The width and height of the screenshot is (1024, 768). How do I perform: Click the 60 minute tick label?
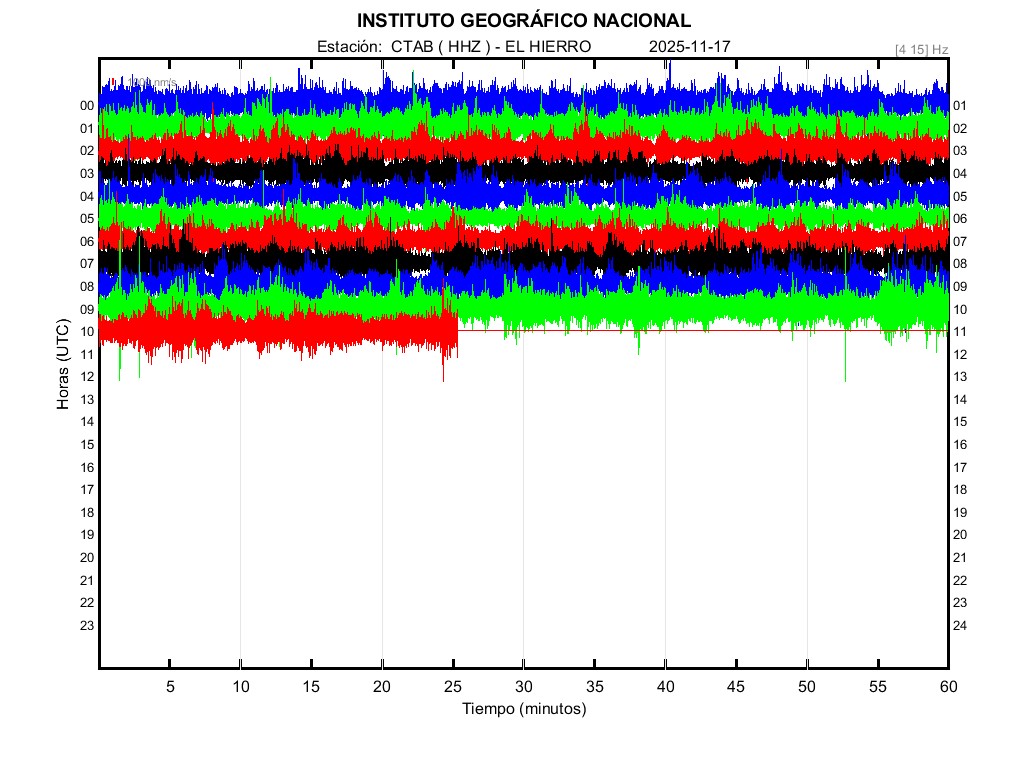[948, 686]
